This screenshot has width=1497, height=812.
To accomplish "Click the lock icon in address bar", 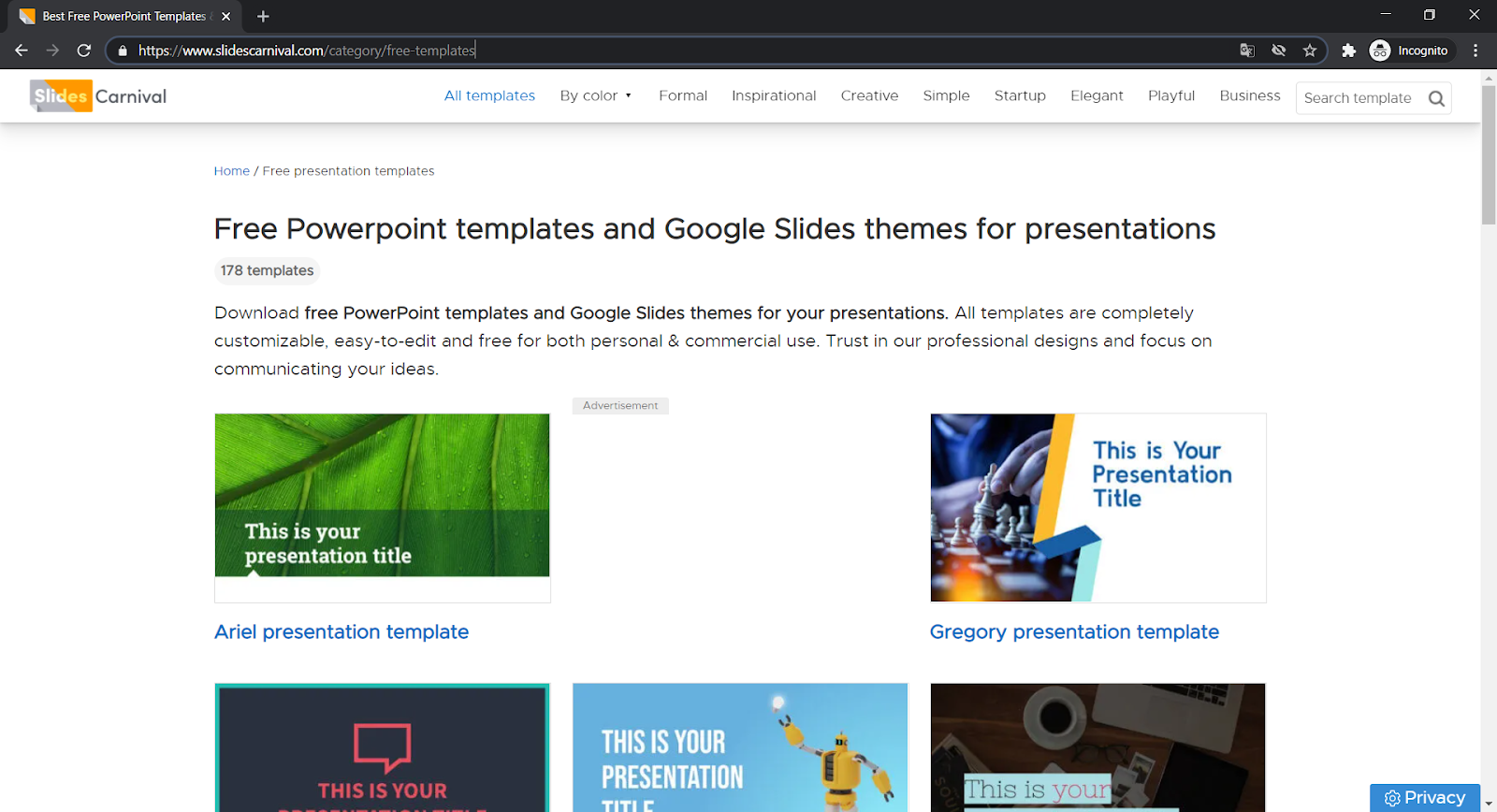I will 123,51.
